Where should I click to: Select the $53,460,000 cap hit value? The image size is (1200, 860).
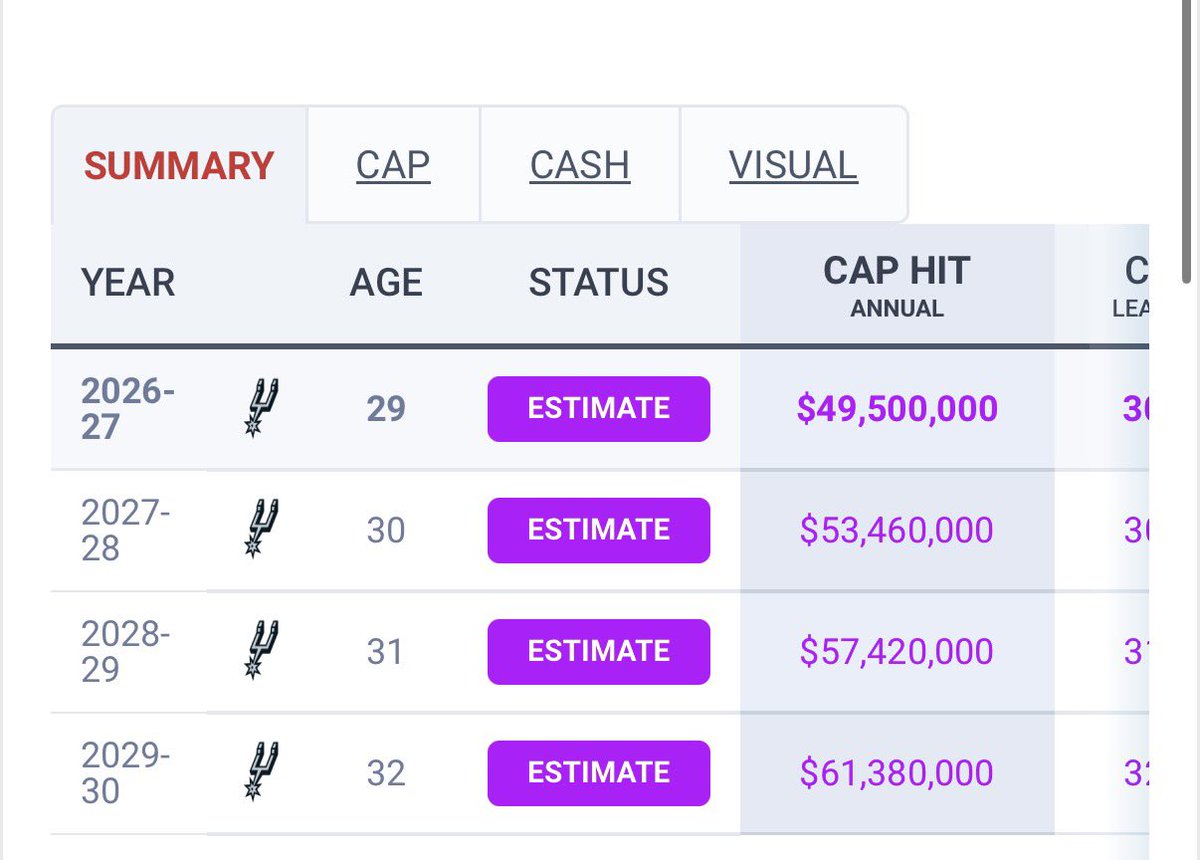897,530
